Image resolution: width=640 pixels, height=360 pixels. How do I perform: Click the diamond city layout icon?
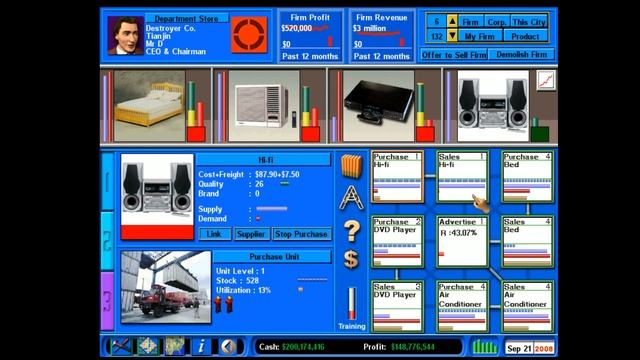pyautogui.click(x=148, y=347)
